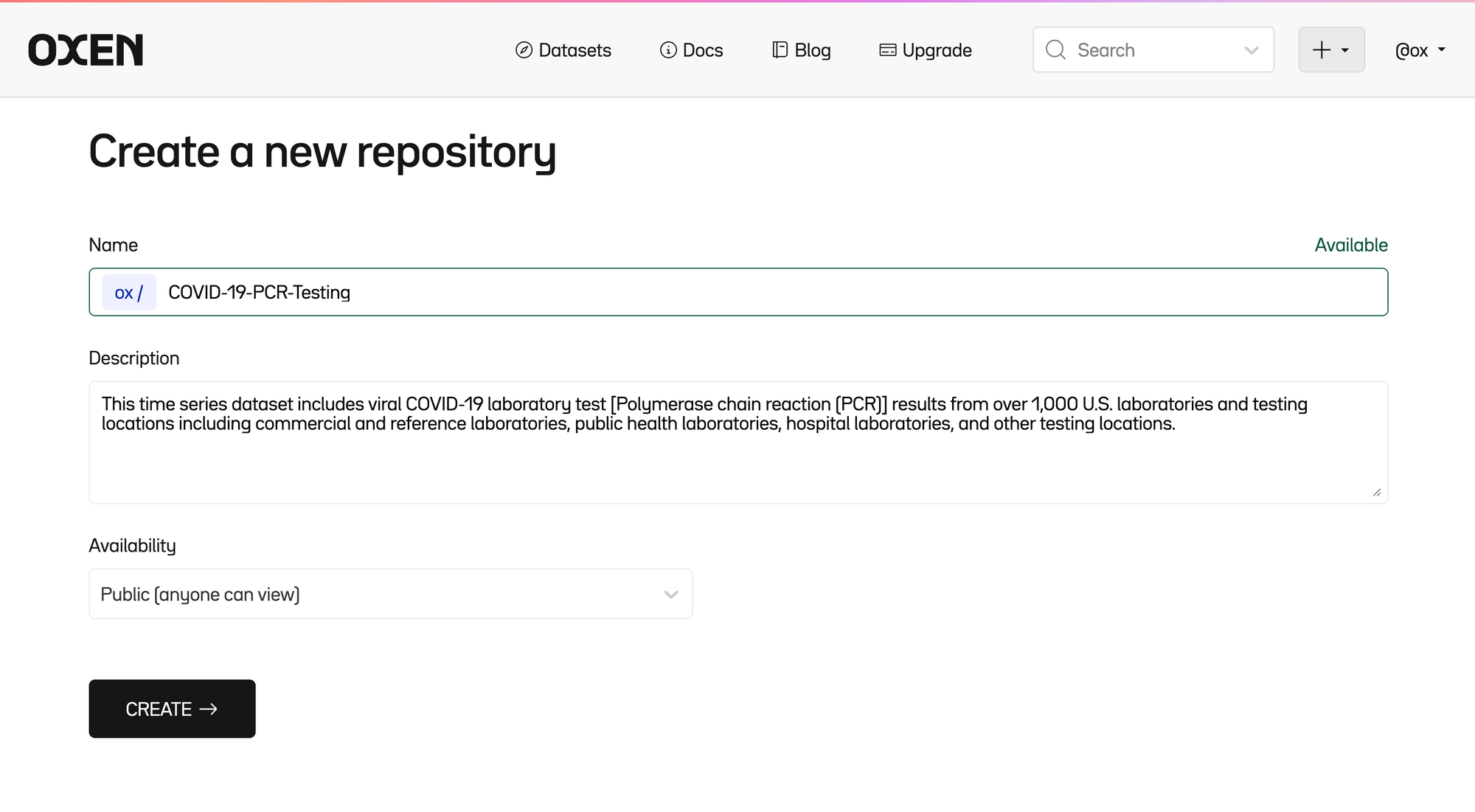Click the book icon beside Blog

[780, 50]
